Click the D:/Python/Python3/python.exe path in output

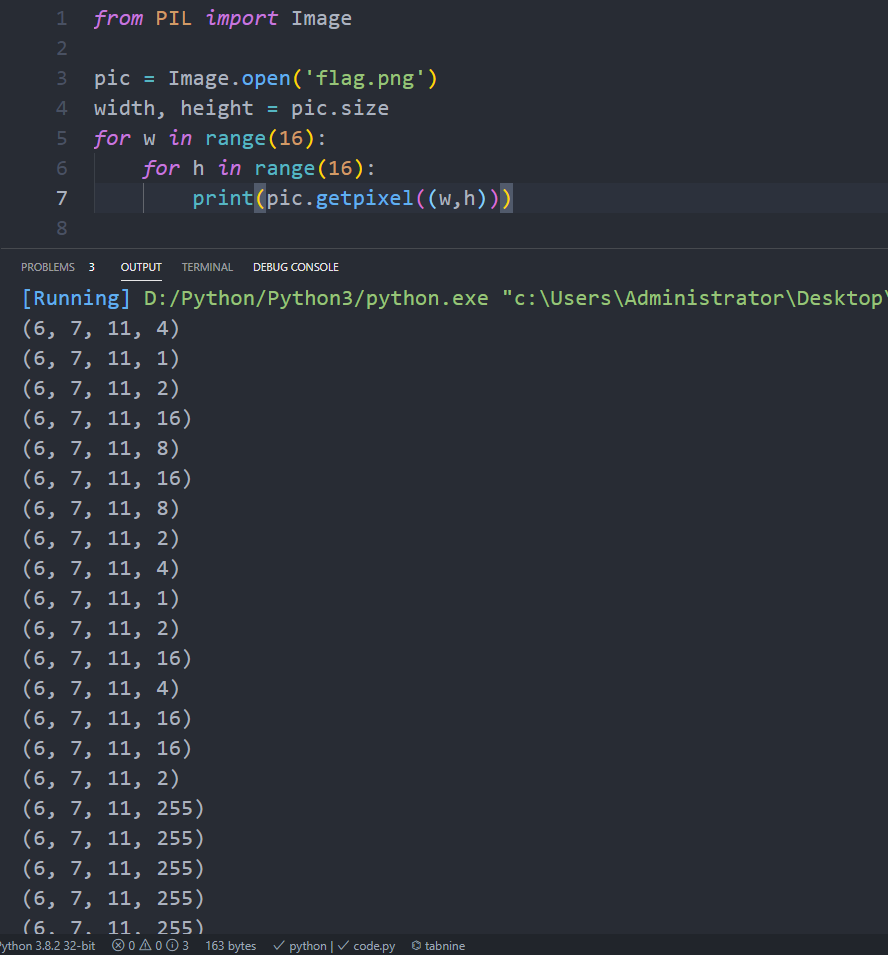(316, 298)
